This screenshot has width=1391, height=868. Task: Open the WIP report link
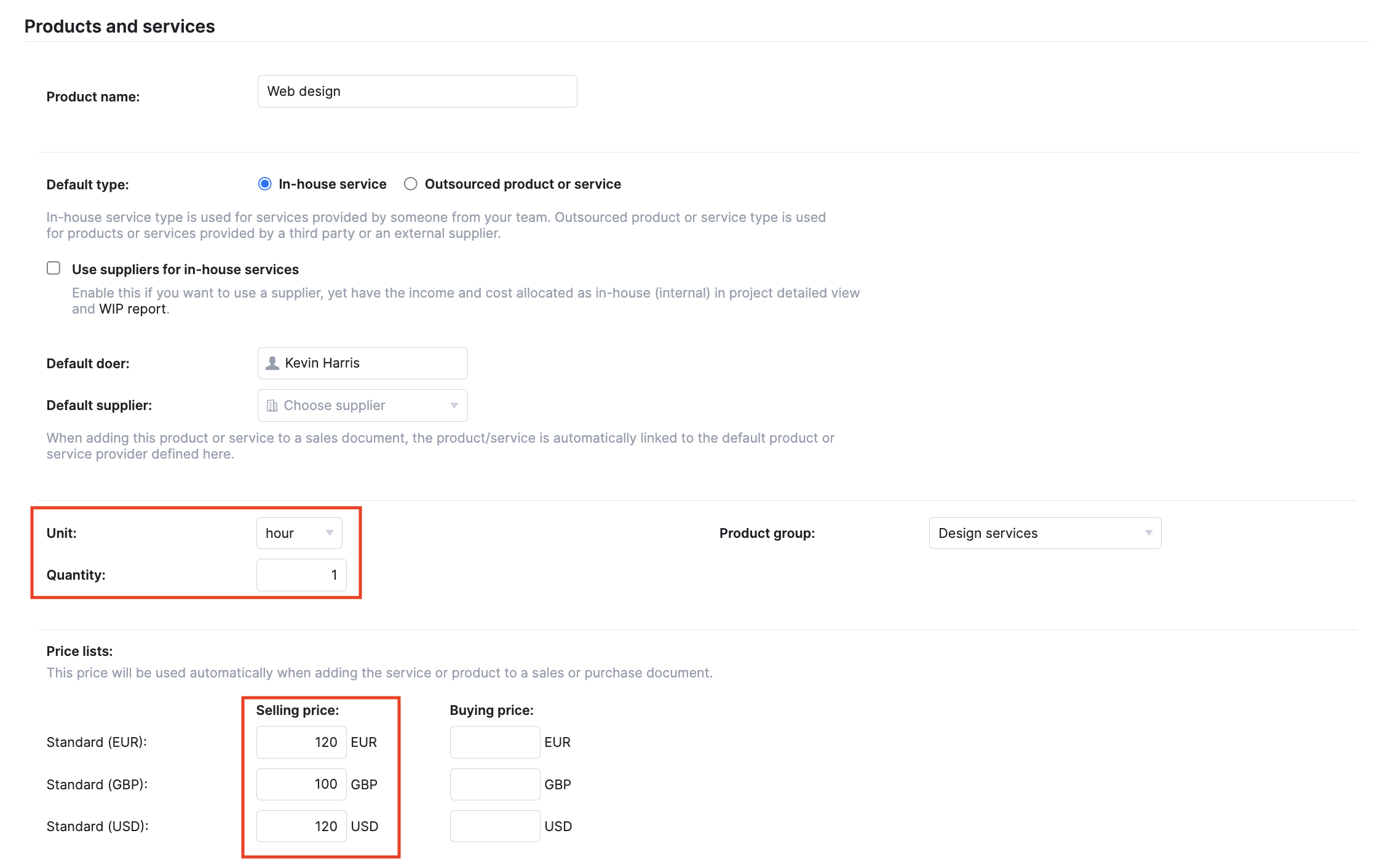pos(133,309)
